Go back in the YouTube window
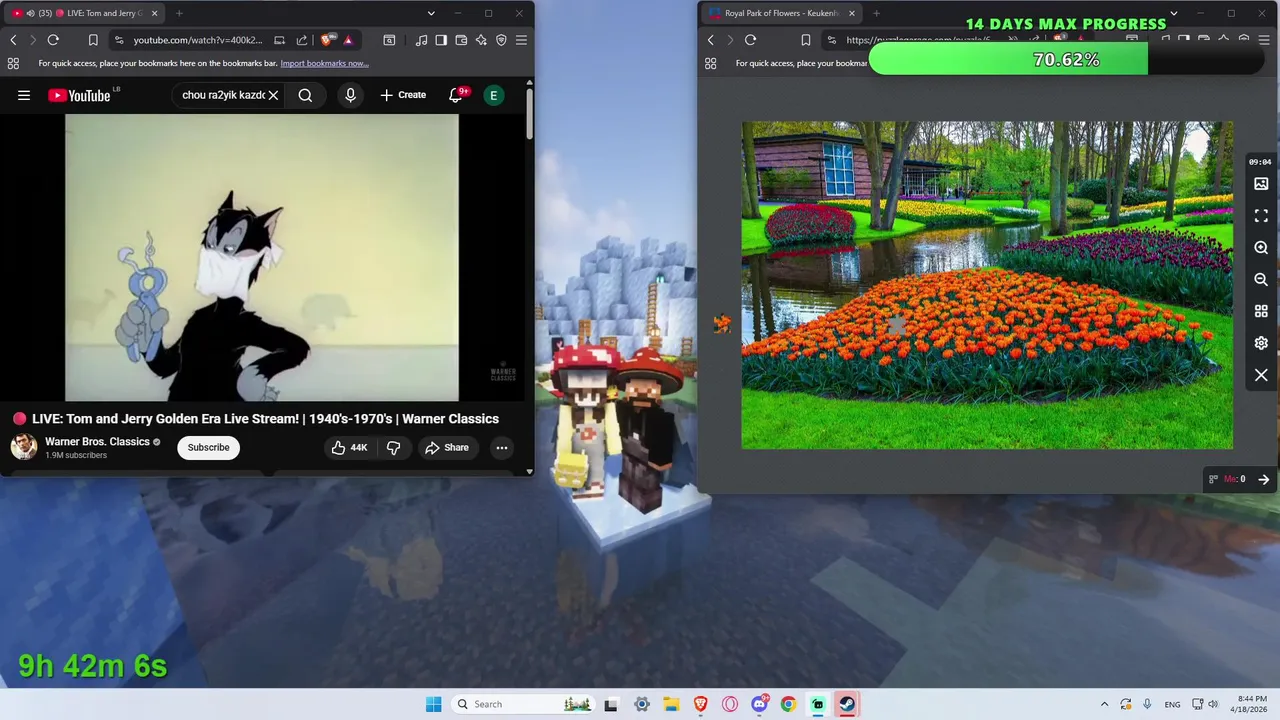This screenshot has width=1280, height=720. pos(13,40)
